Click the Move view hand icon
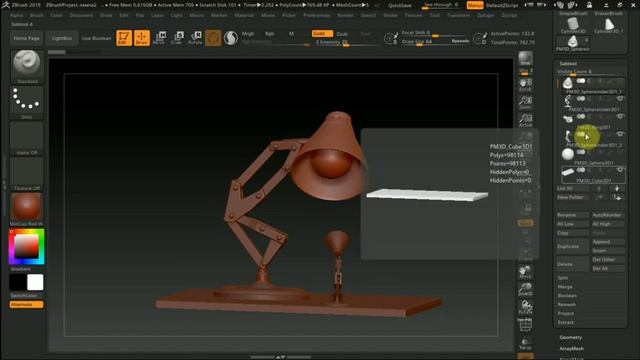 (x=525, y=272)
